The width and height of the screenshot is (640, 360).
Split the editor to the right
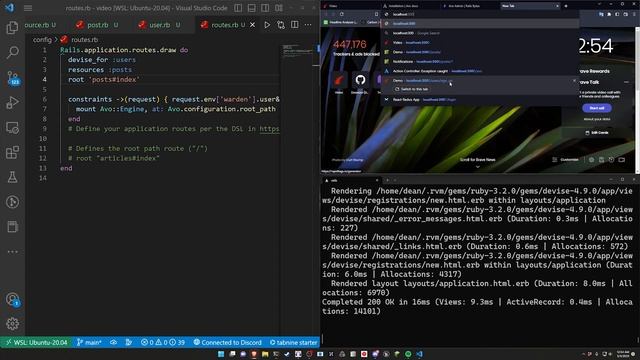[x=295, y=25]
